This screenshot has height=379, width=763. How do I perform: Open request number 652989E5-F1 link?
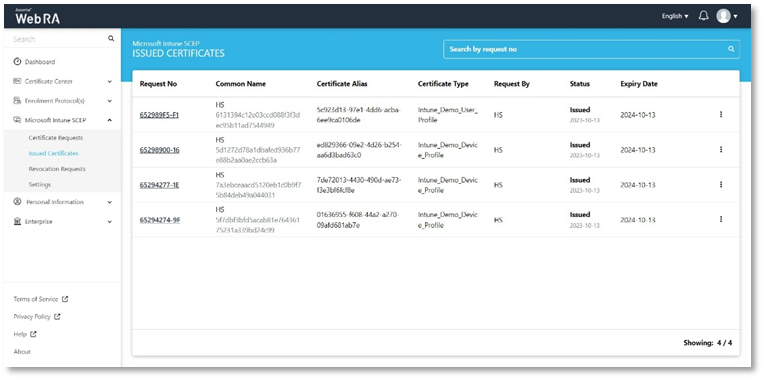tap(159, 115)
